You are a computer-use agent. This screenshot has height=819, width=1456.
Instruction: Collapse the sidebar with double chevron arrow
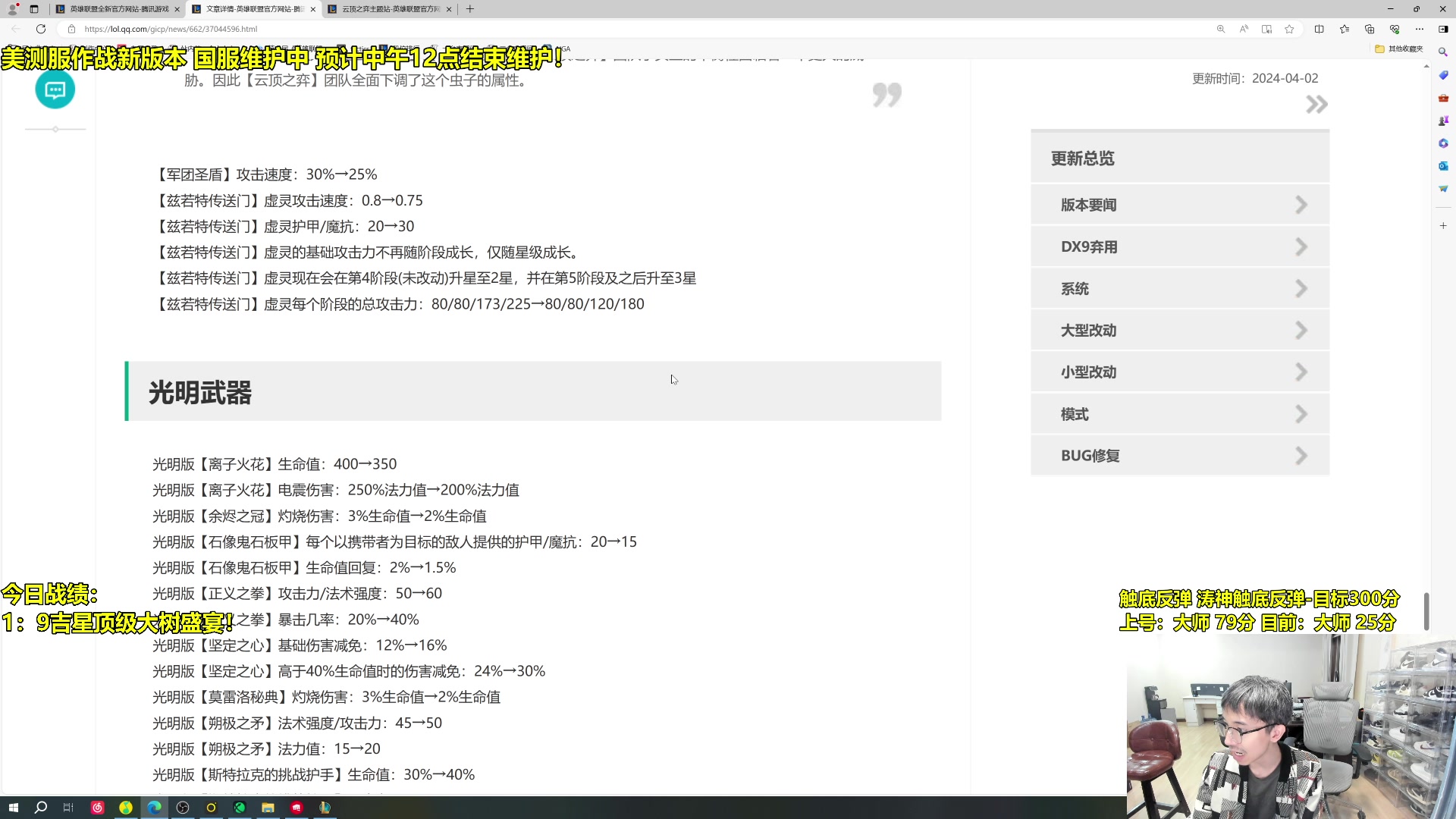[x=1316, y=105]
